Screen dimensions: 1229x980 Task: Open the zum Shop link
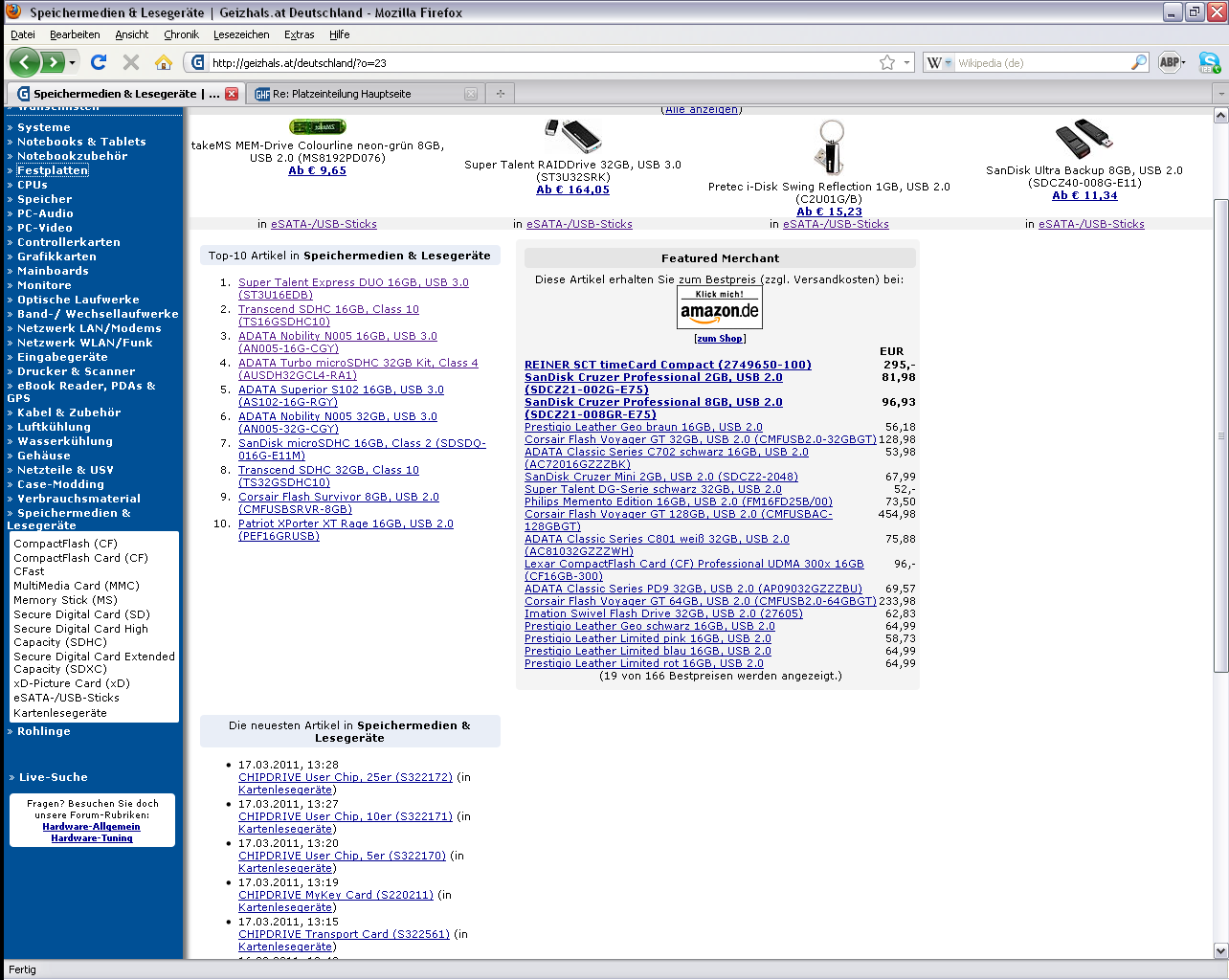pos(720,339)
